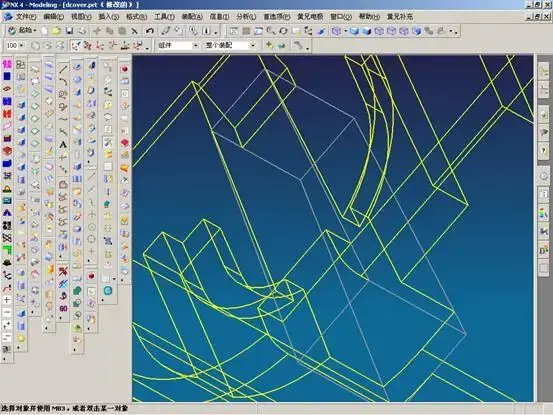Click the Information 'i' toolbar icon

click(x=207, y=31)
